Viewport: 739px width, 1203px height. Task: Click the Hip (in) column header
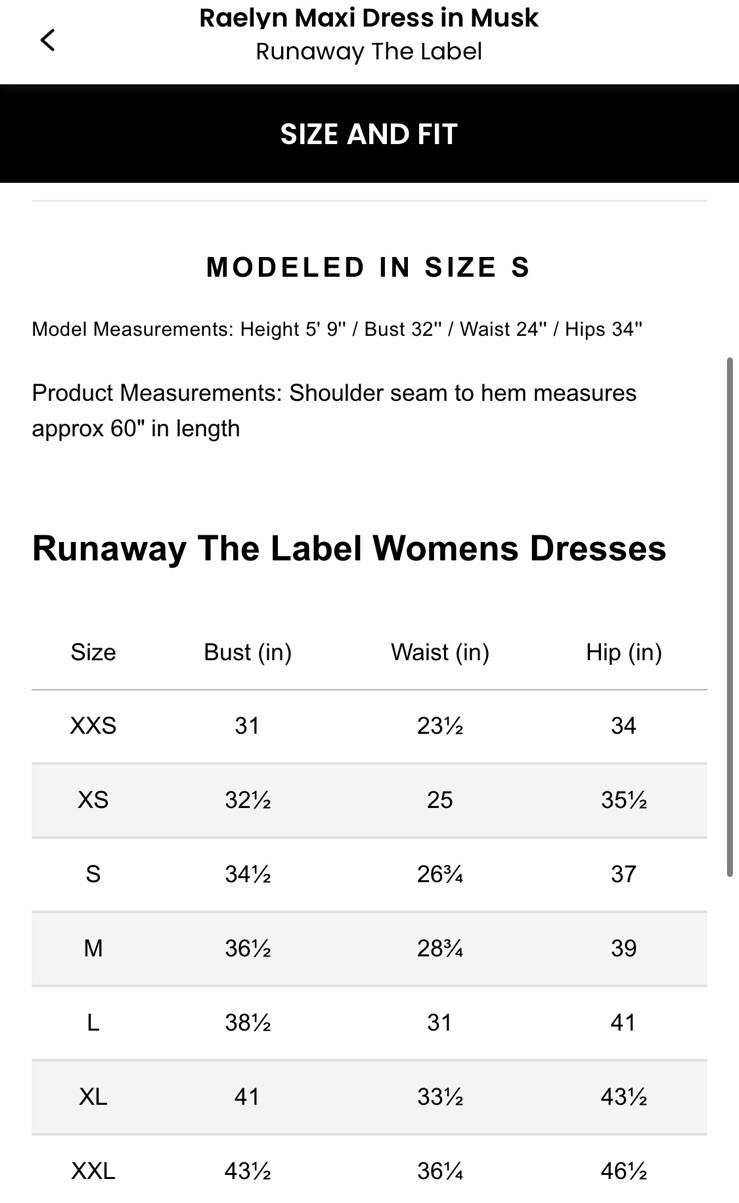pos(623,652)
